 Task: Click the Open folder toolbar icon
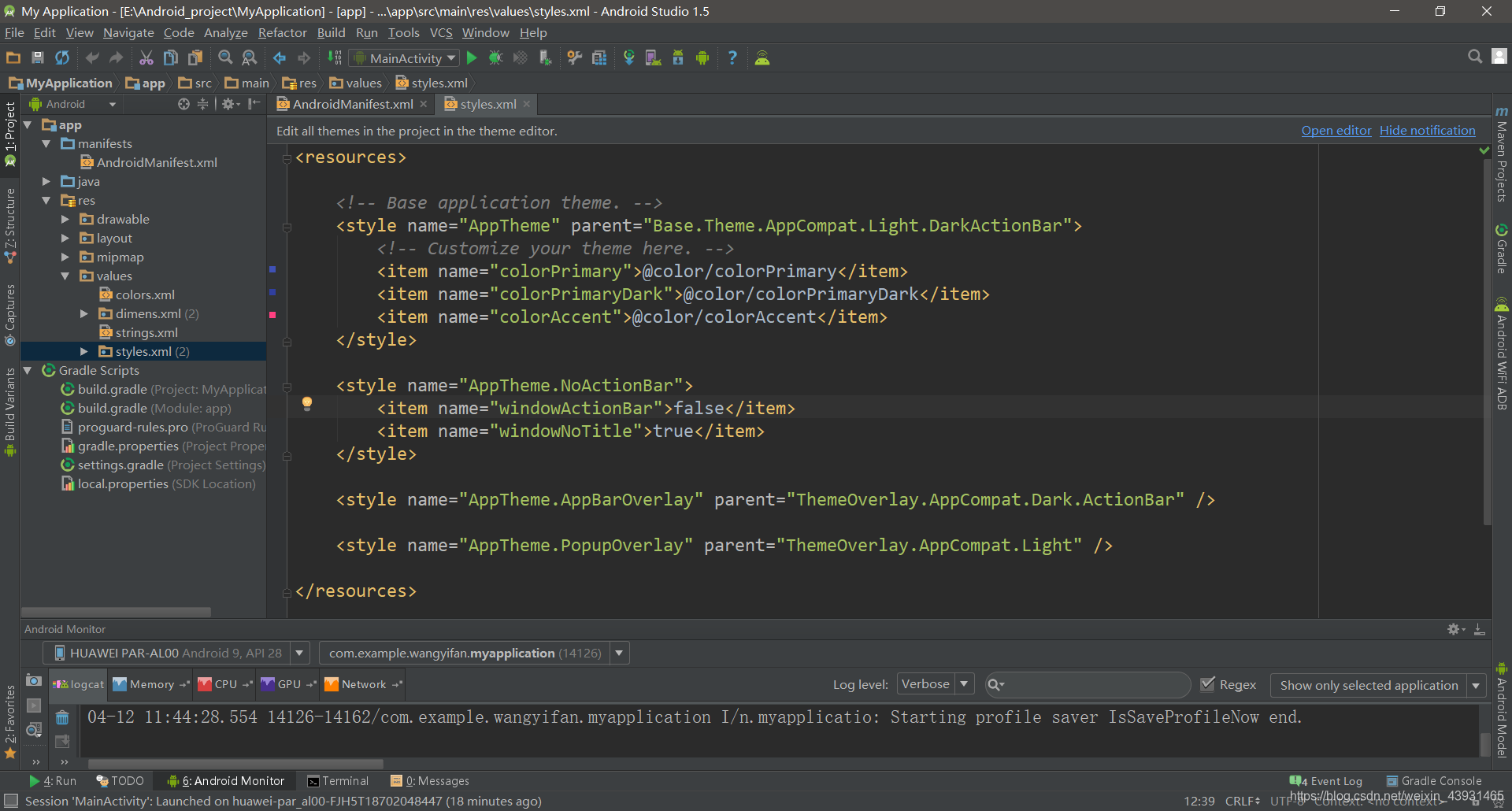tap(13, 57)
